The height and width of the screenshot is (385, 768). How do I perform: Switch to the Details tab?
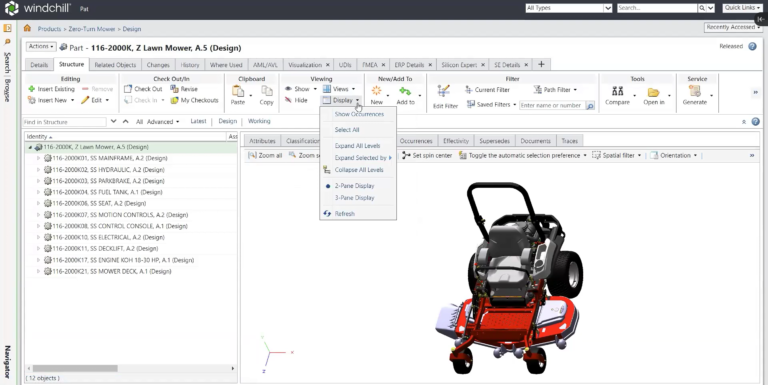[x=39, y=65]
